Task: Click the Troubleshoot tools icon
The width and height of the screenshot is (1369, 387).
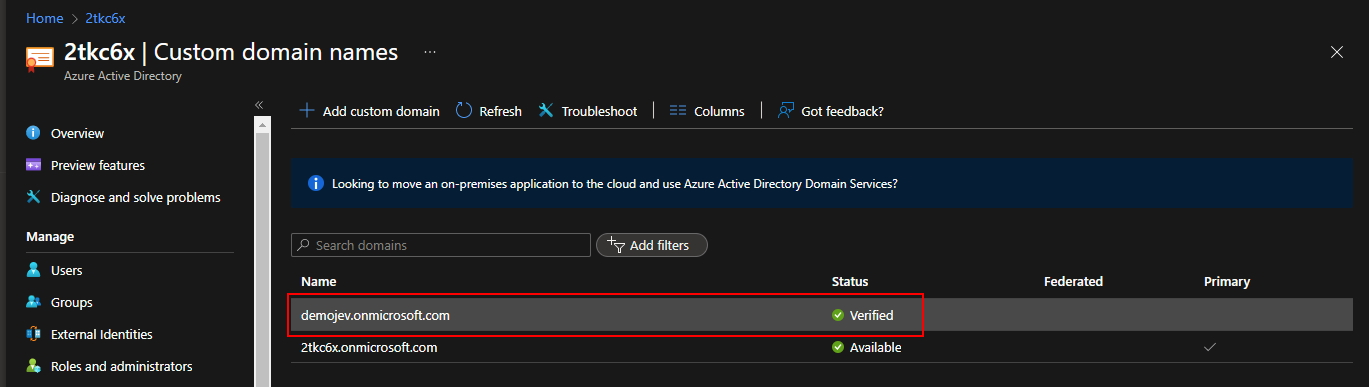Action: [546, 111]
